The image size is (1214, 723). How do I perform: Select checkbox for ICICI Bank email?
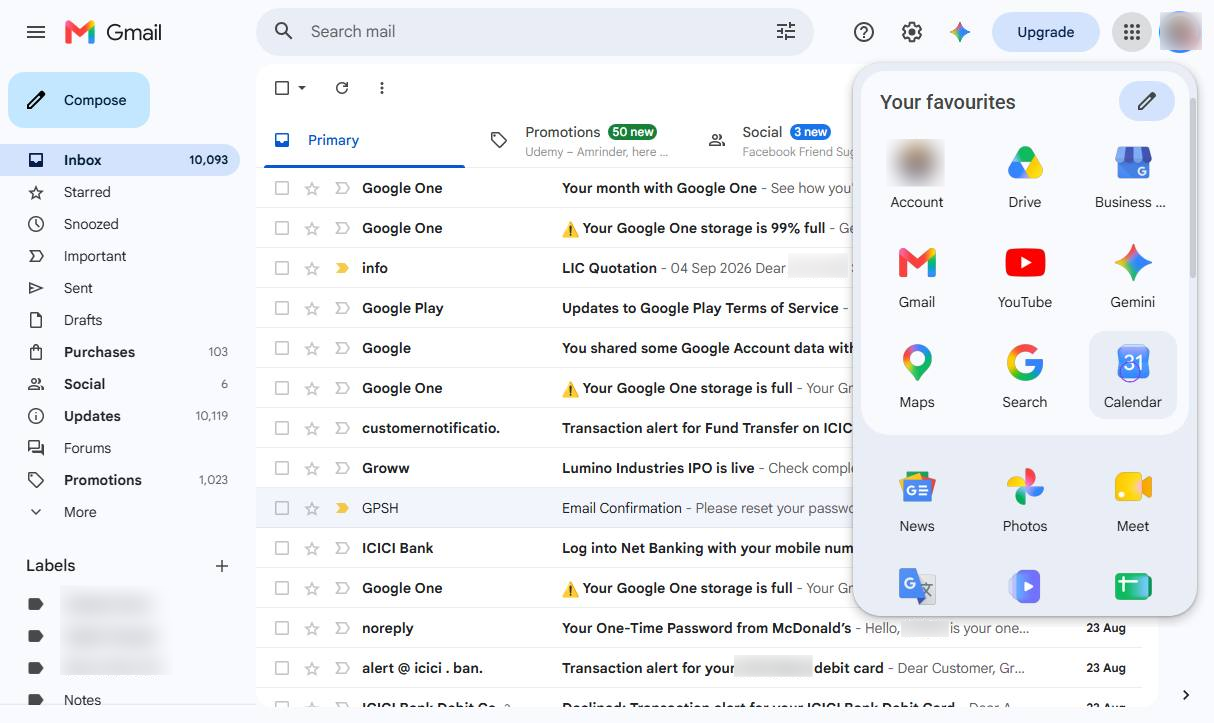[x=282, y=548]
